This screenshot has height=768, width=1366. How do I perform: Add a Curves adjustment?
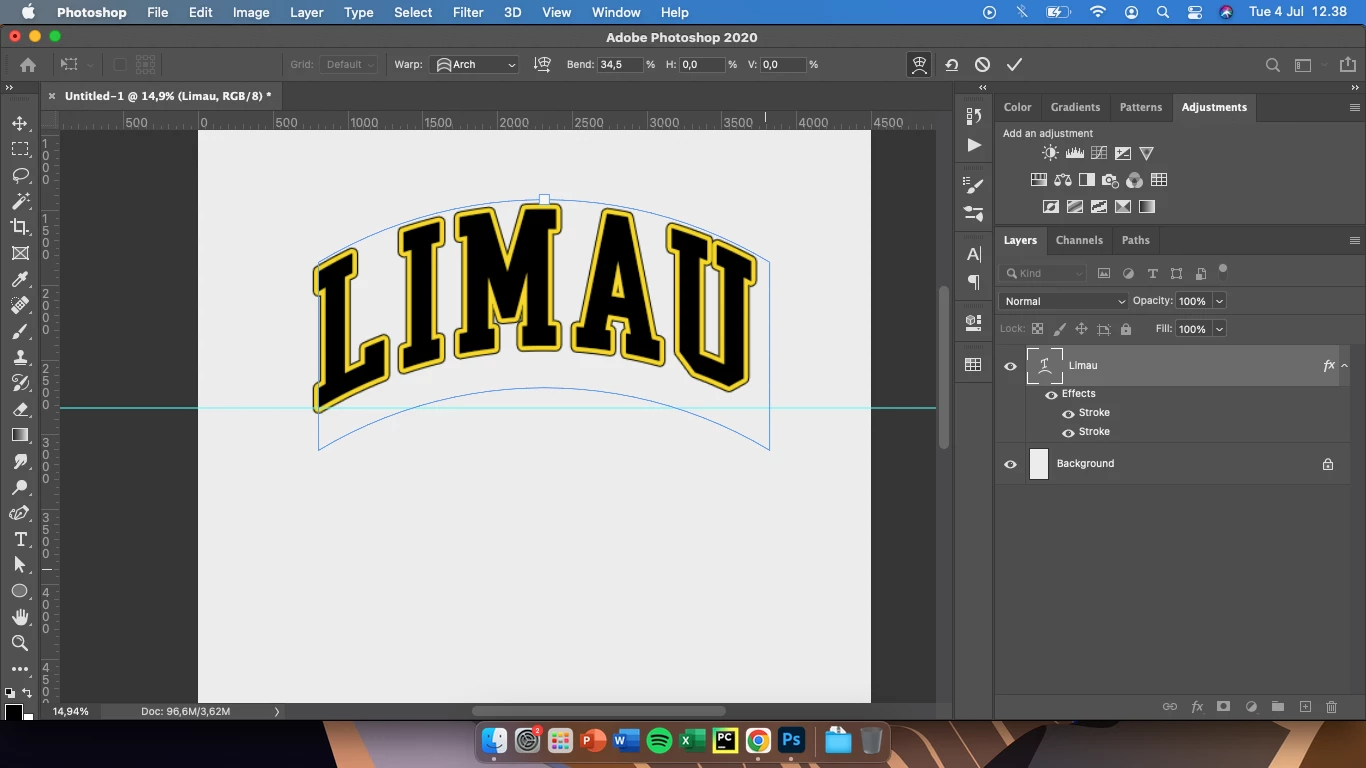[x=1099, y=153]
